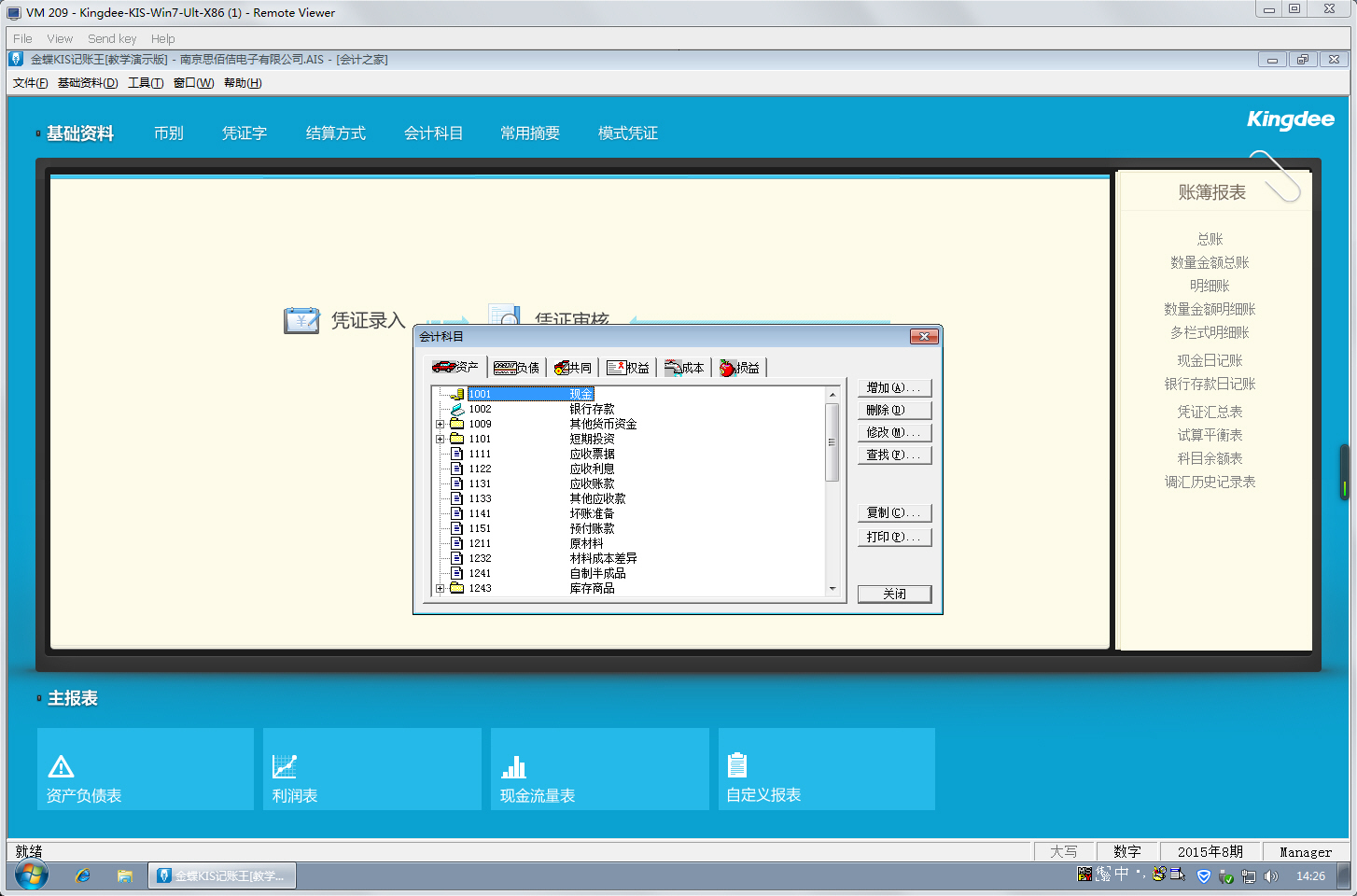The image size is (1357, 896).
Task: Click the account list scrollbar down arrow
Action: (x=832, y=589)
